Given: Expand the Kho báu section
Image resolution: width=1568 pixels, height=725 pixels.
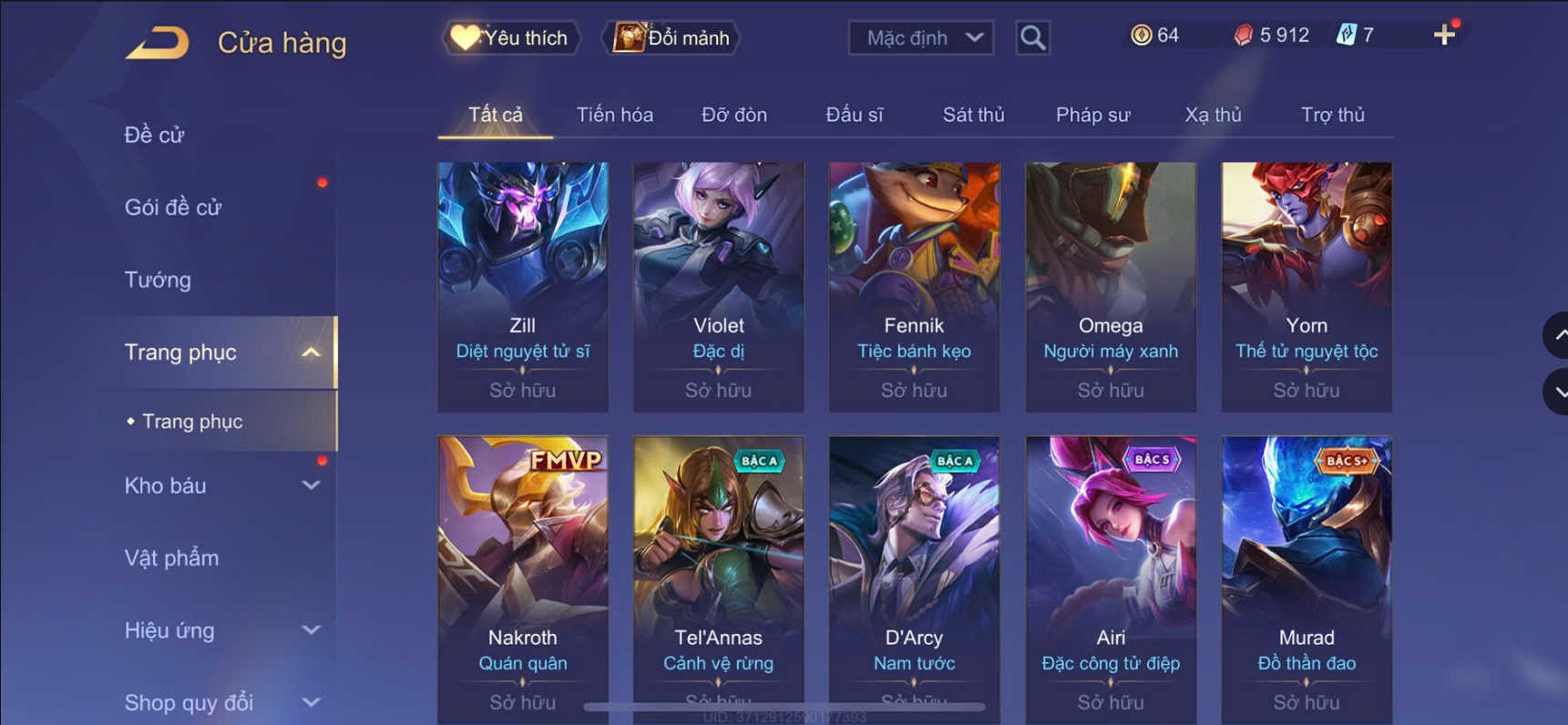Looking at the screenshot, I should click(311, 485).
